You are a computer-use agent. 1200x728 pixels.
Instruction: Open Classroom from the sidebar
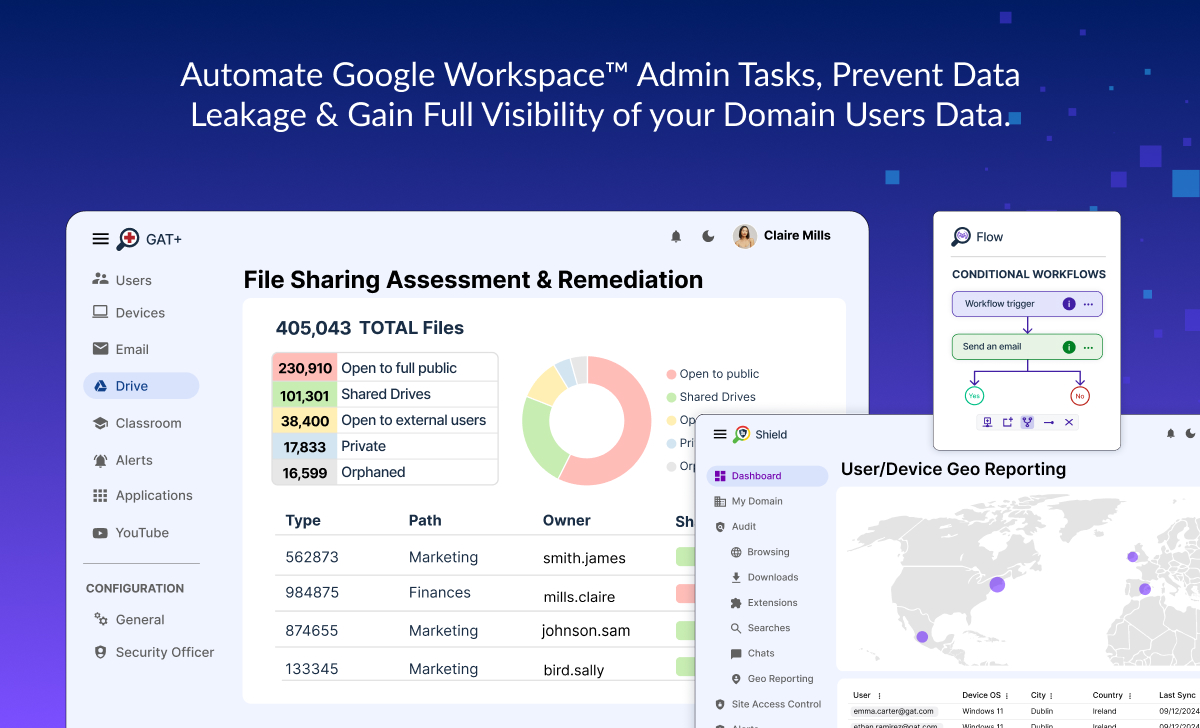pos(148,423)
